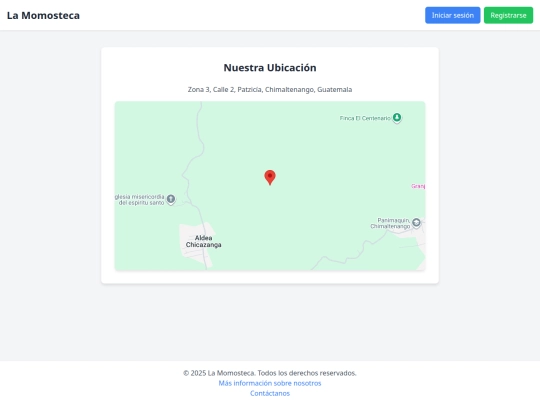
Task: Click the Iniciar sesión button
Action: point(453,15)
